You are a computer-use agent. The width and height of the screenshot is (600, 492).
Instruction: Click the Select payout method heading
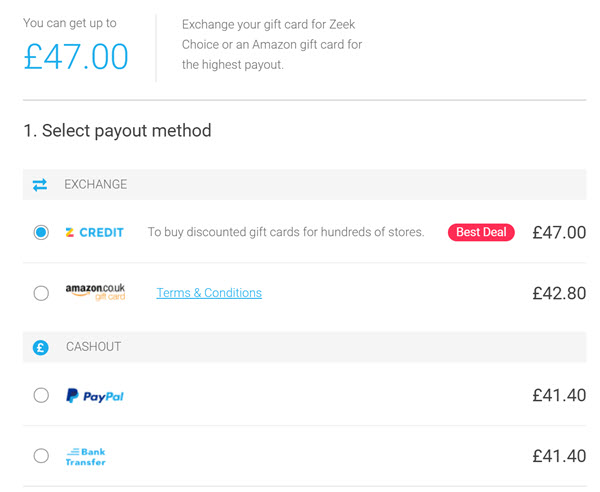pos(117,130)
